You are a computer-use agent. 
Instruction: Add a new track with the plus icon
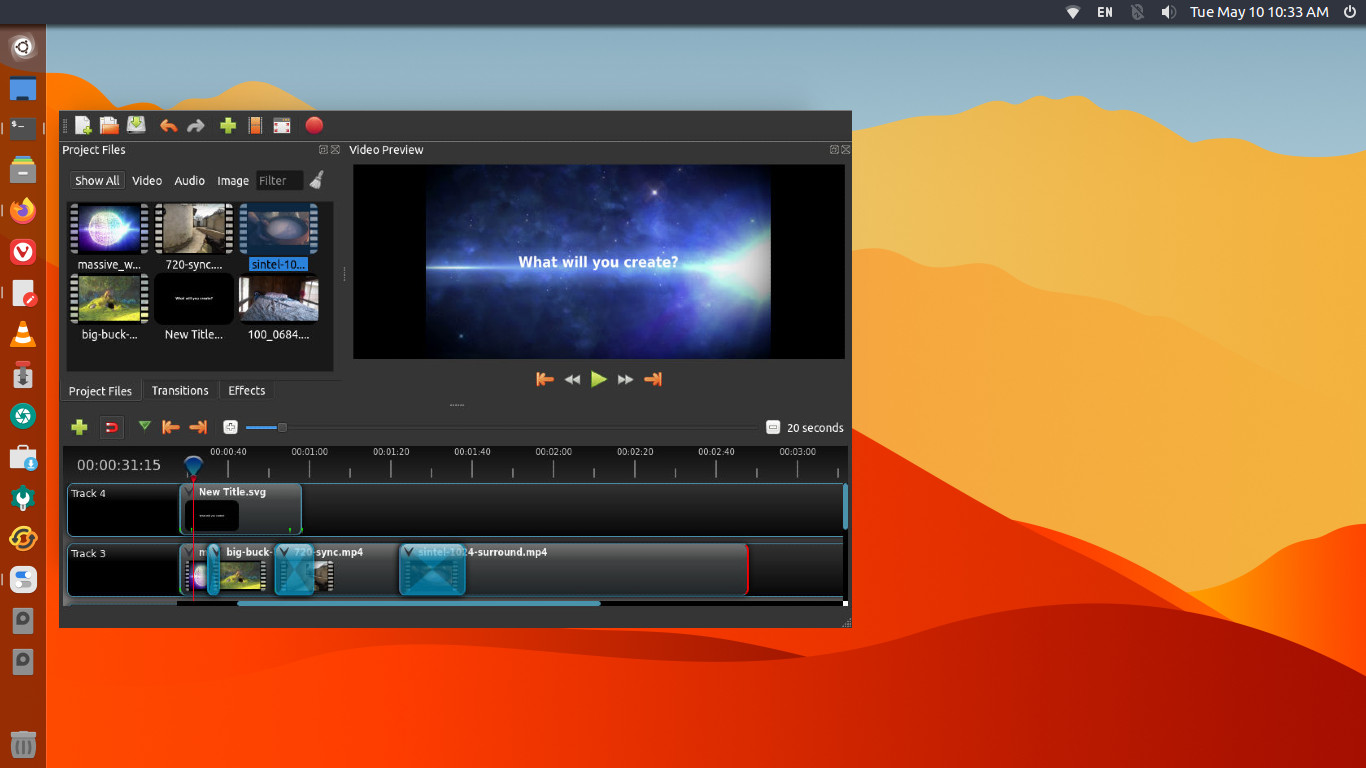click(78, 427)
